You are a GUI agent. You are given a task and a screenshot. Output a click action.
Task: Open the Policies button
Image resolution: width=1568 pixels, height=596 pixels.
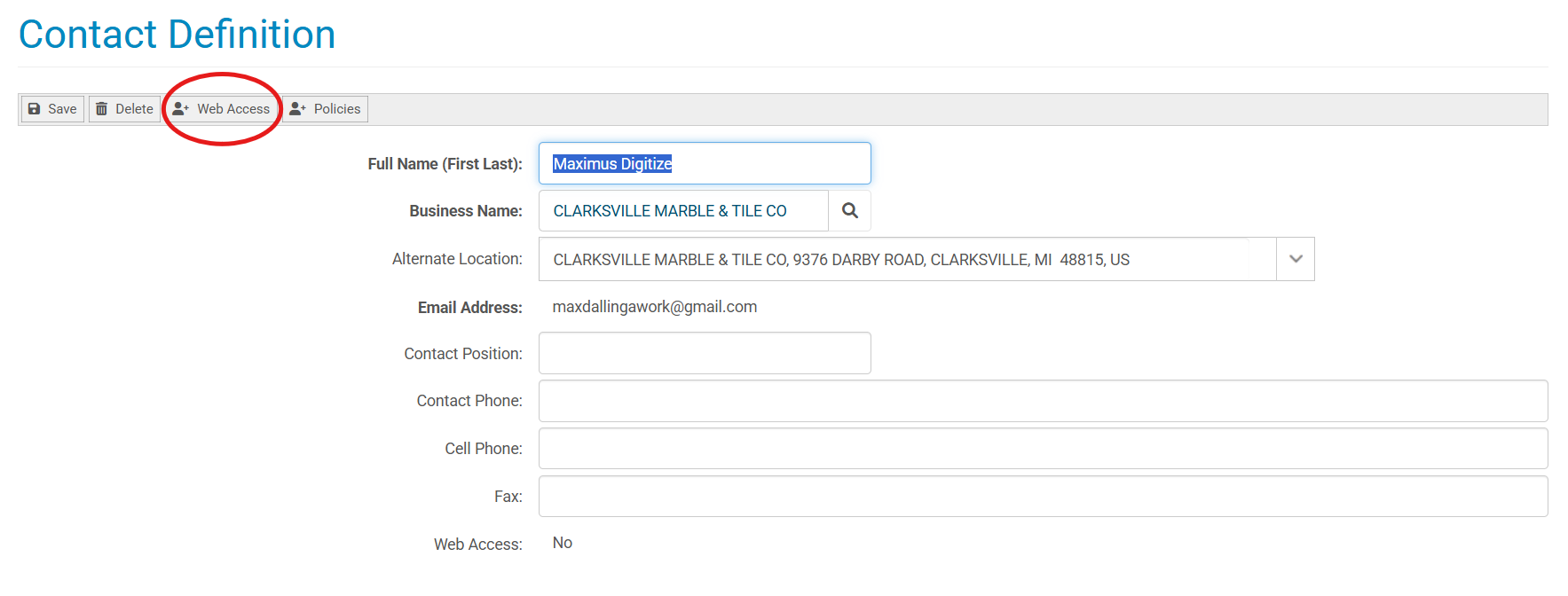[325, 109]
